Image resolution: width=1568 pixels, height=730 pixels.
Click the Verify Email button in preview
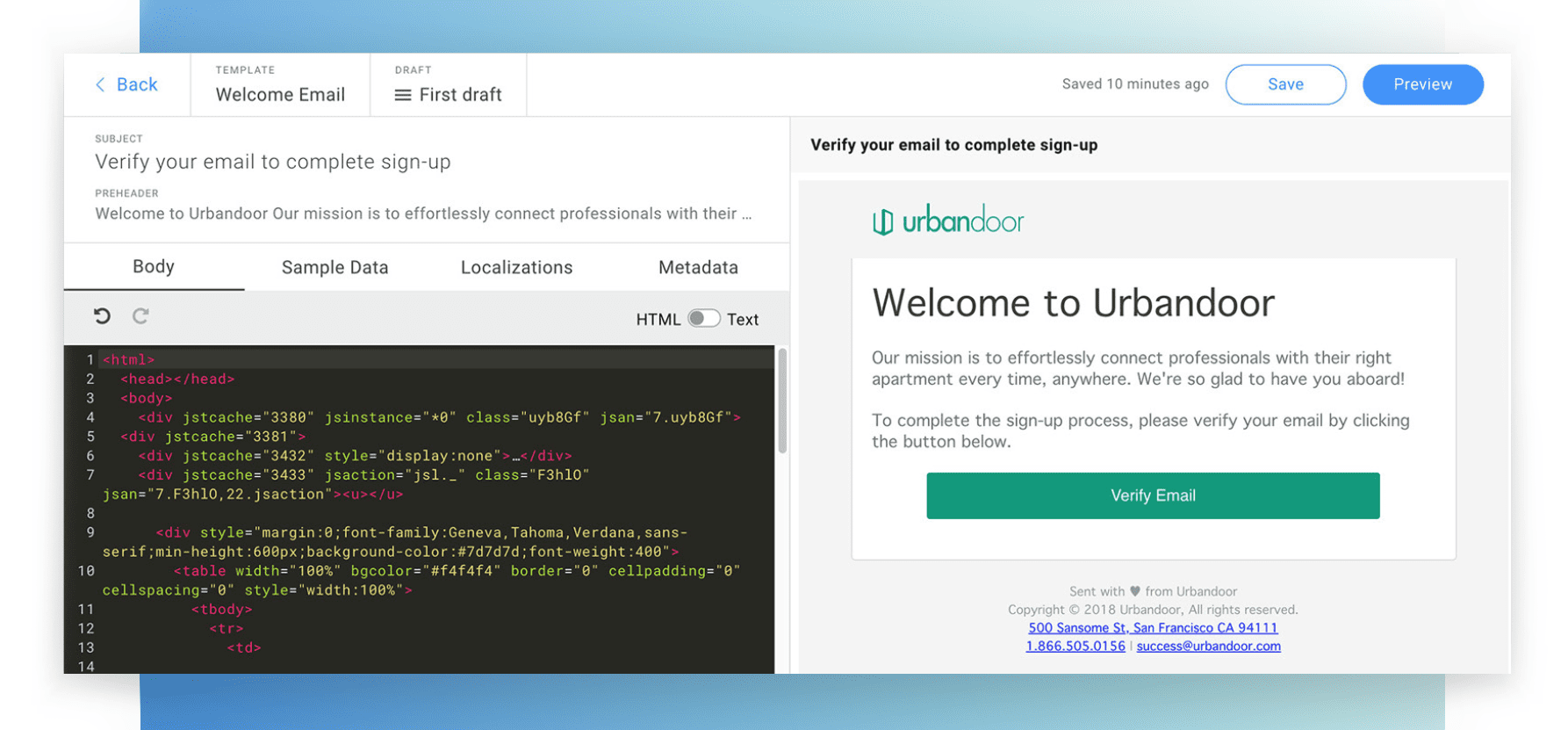click(1153, 495)
